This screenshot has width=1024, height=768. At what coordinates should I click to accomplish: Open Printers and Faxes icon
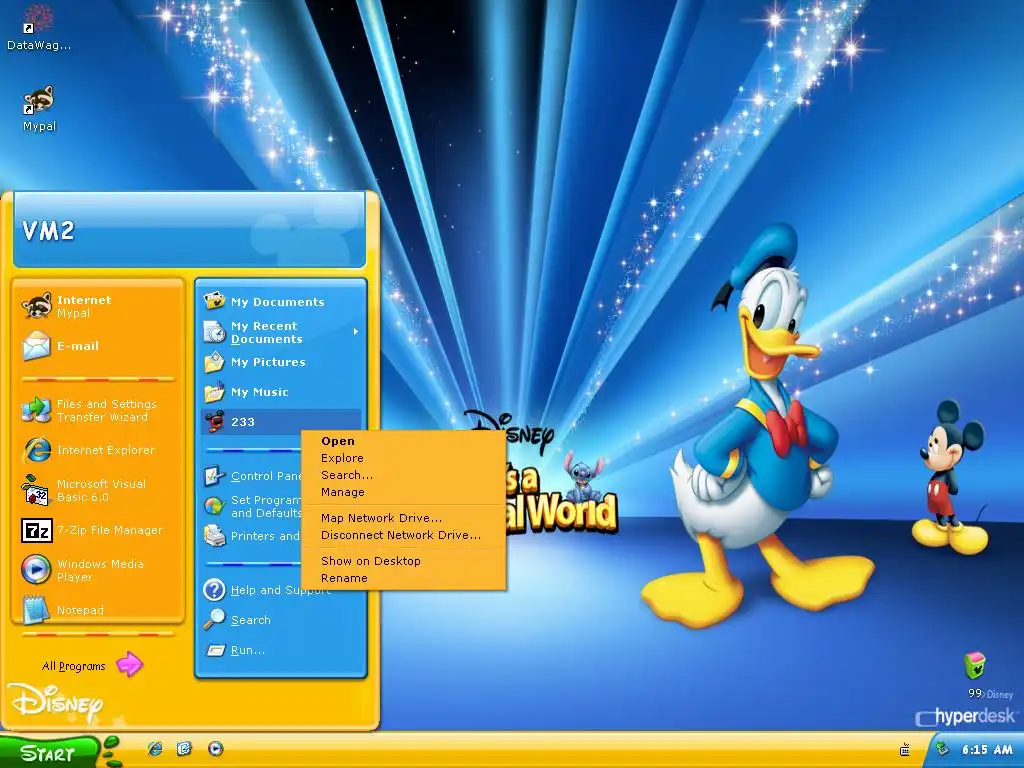[214, 536]
